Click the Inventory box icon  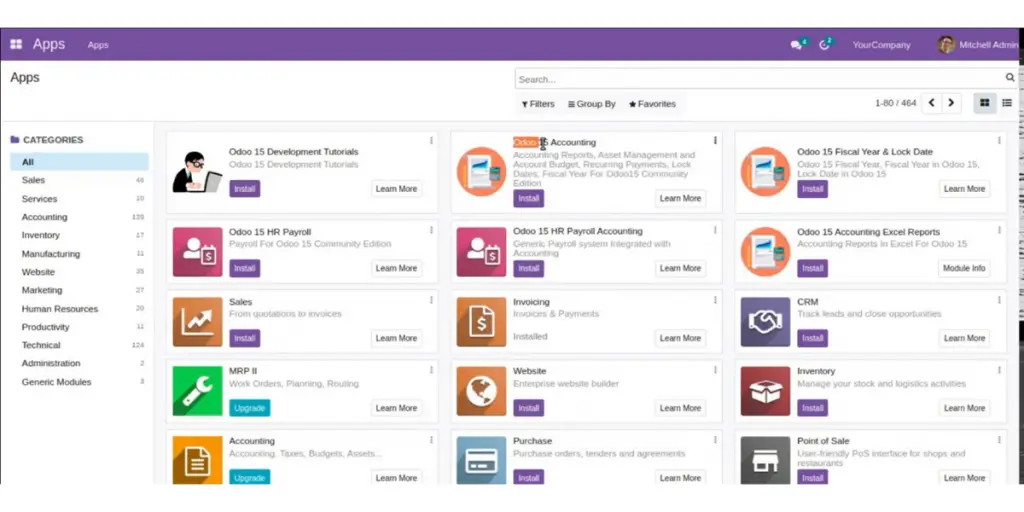765,391
